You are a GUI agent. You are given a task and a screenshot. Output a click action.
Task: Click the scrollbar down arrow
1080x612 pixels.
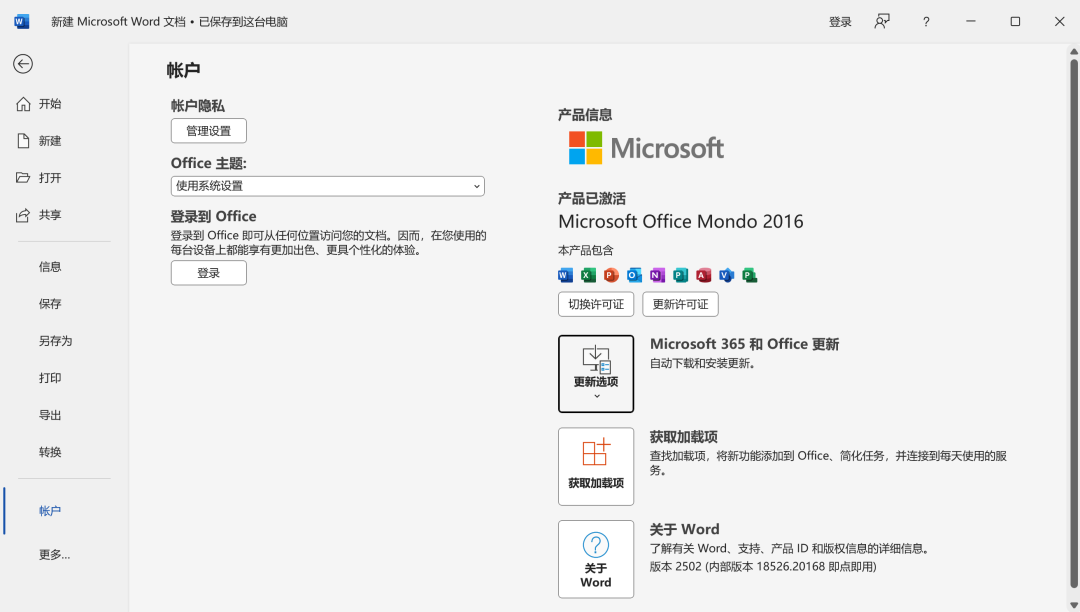tap(1074, 605)
